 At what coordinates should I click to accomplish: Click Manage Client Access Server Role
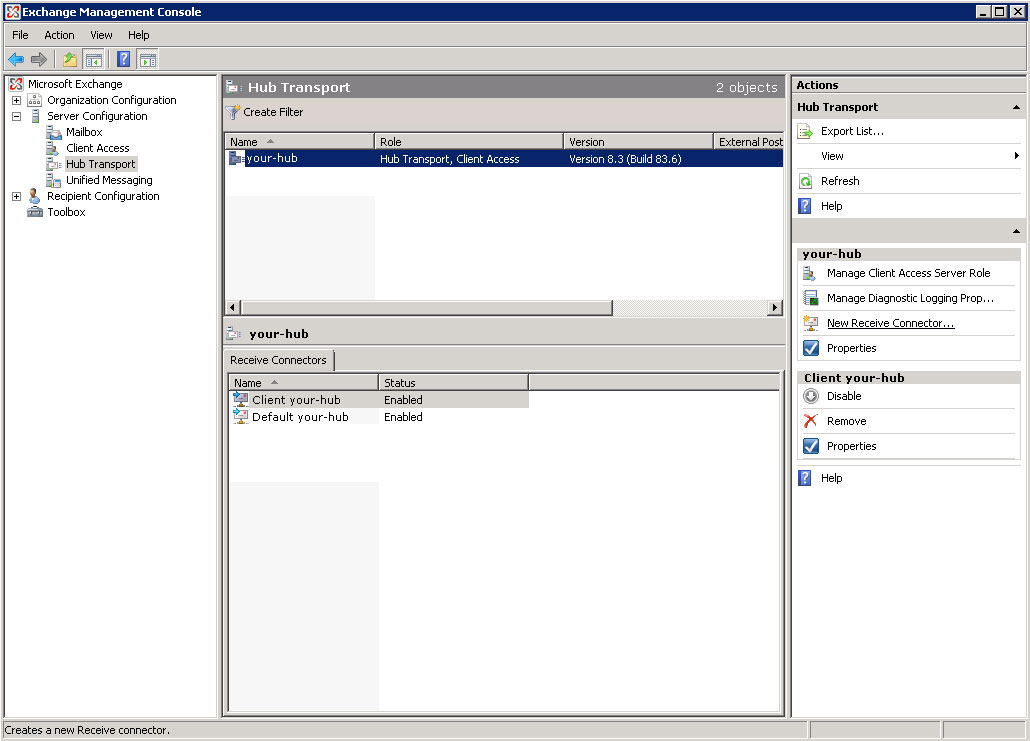(x=908, y=273)
